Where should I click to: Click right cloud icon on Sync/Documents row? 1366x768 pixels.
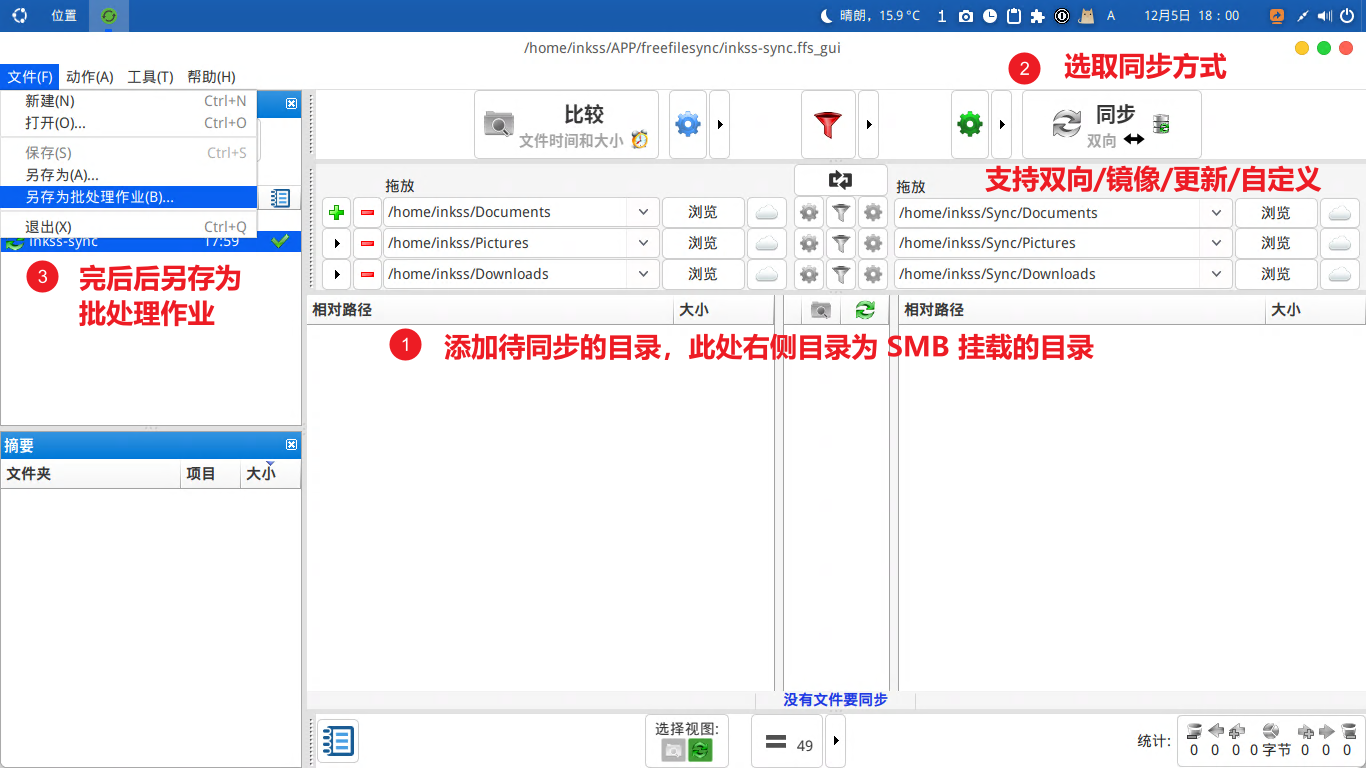coord(1340,213)
